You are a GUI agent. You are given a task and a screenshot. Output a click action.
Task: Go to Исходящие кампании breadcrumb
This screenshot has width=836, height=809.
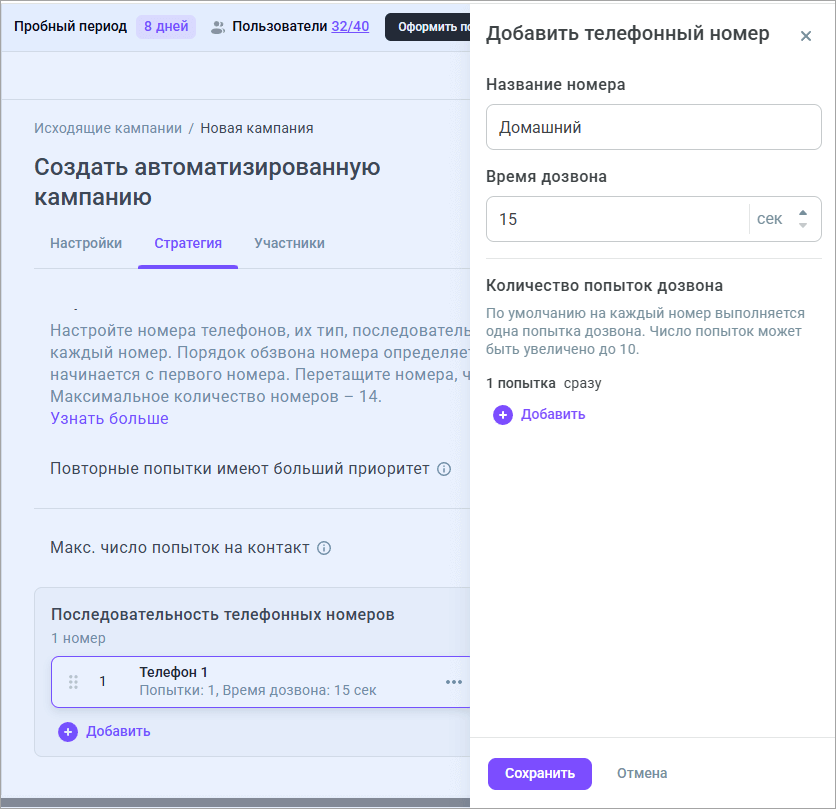pyautogui.click(x=108, y=128)
